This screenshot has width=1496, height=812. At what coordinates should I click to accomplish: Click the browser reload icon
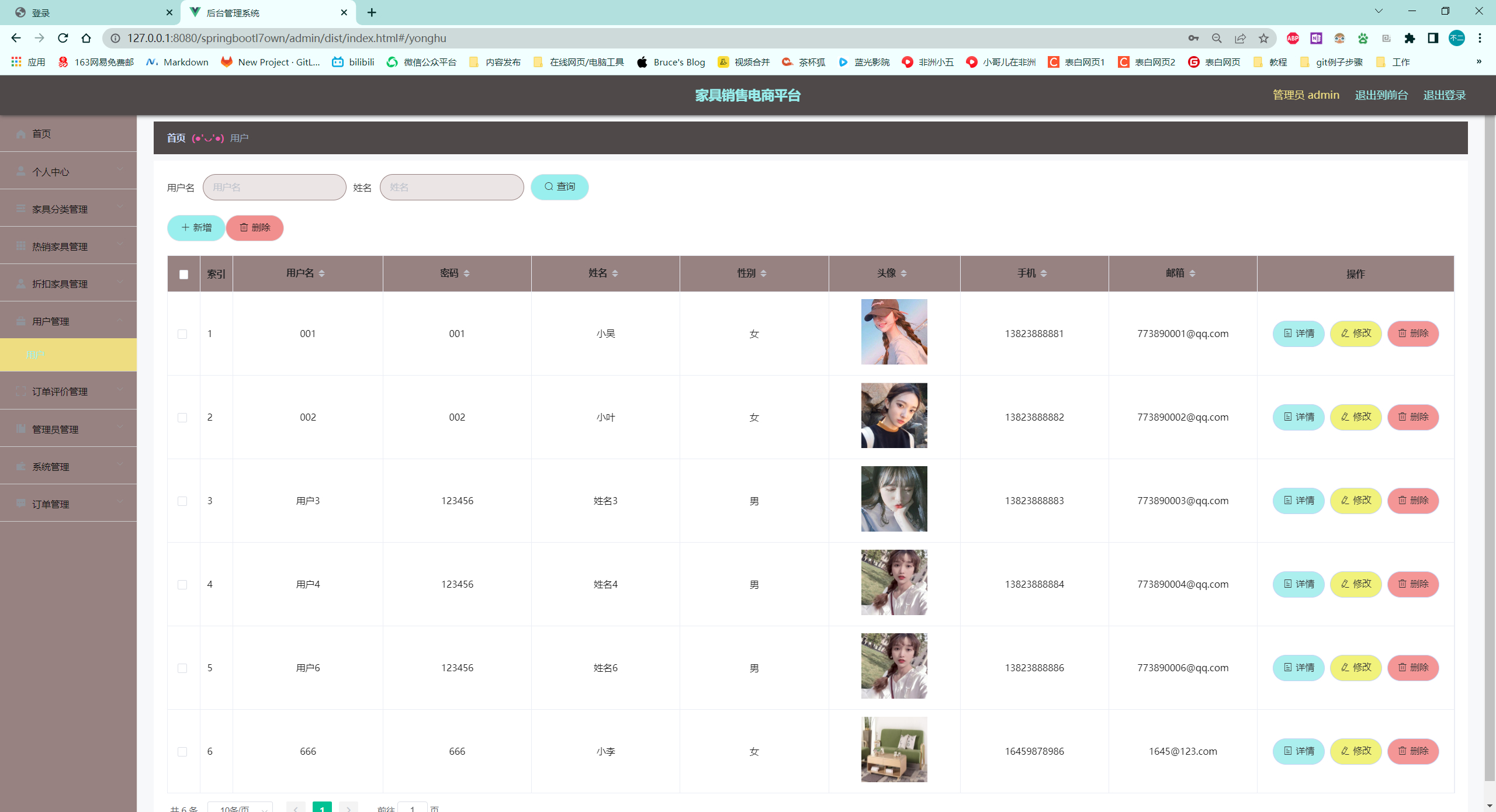tap(63, 38)
